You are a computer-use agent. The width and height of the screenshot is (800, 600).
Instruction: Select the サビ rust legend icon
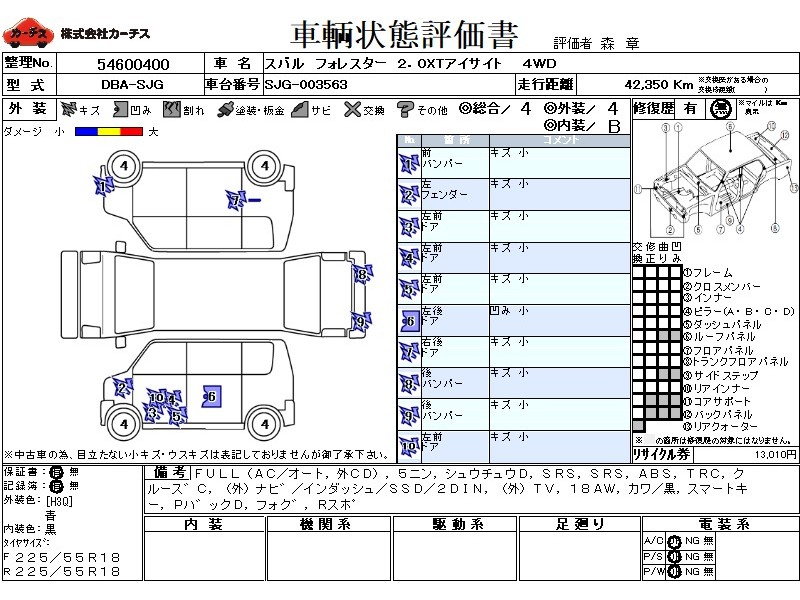point(301,109)
